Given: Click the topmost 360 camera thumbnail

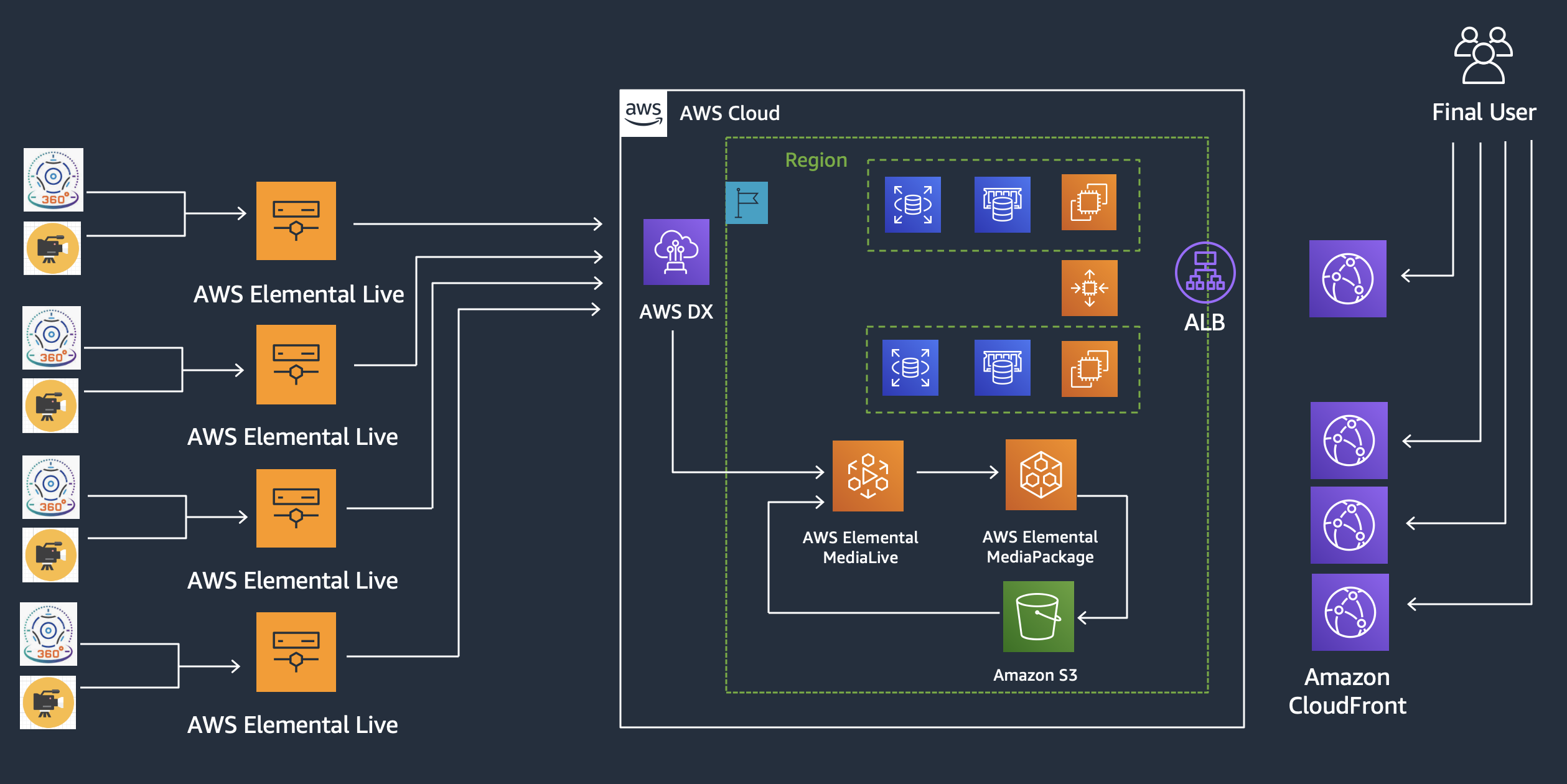Looking at the screenshot, I should coord(54,180).
